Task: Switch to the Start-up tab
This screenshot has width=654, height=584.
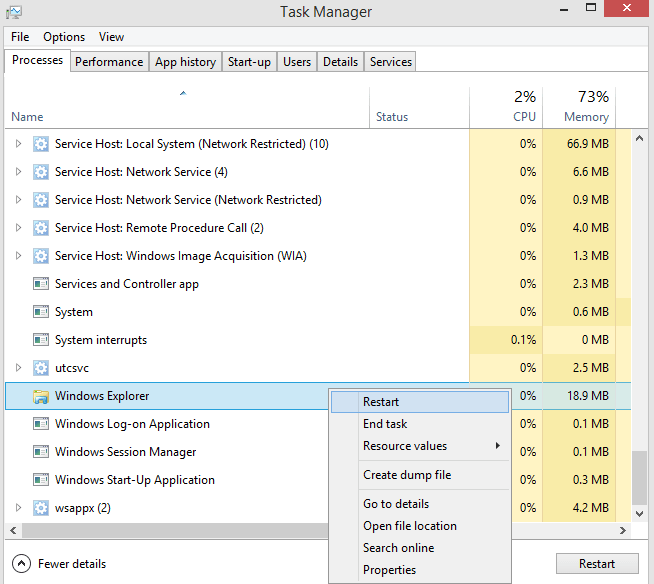Action: pos(249,62)
